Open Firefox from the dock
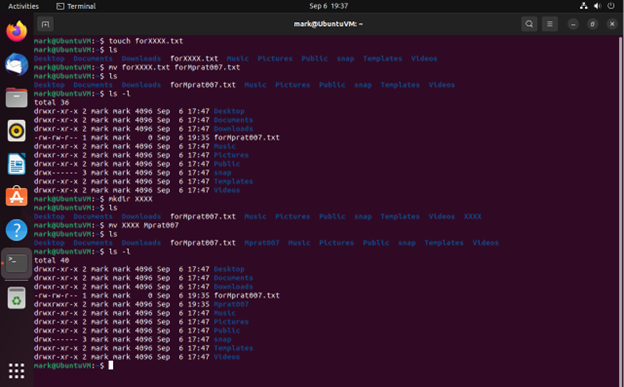This screenshot has height=387, width=624. 16,31
